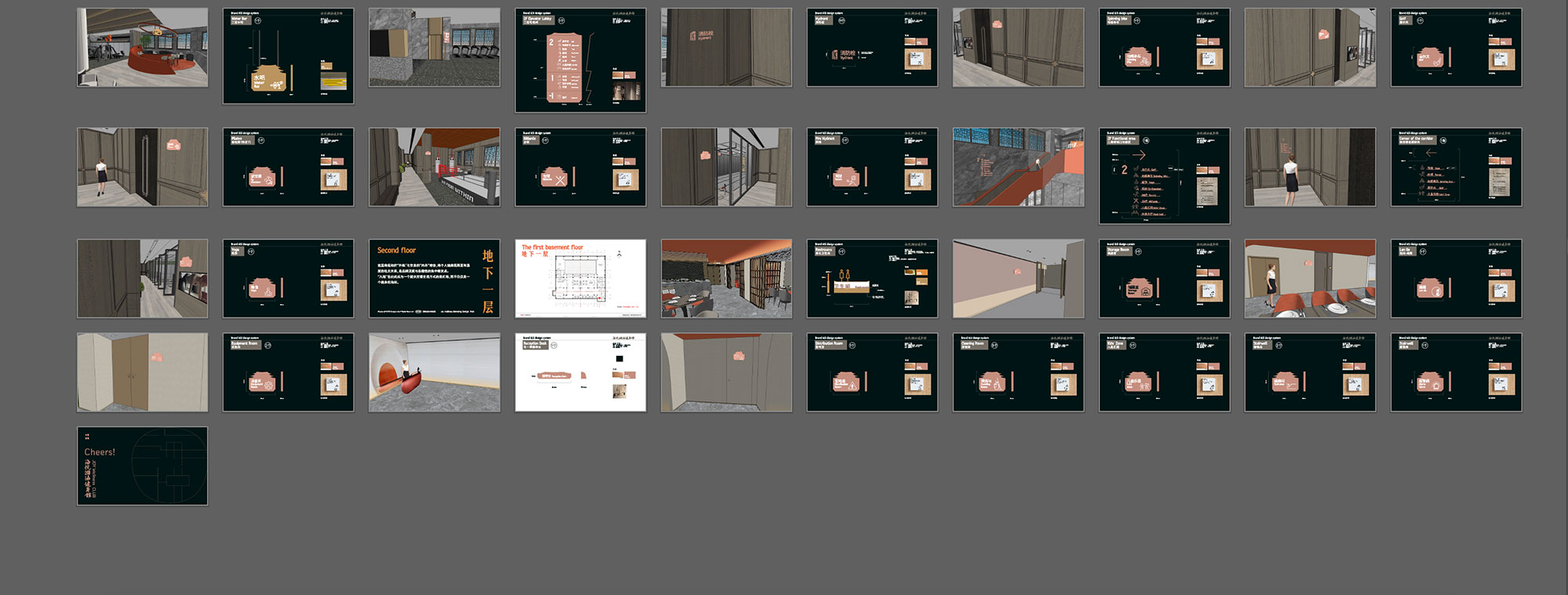1568x595 pixels.
Task: Select the Water Bar sign design slide
Action: pyautogui.click(x=289, y=56)
